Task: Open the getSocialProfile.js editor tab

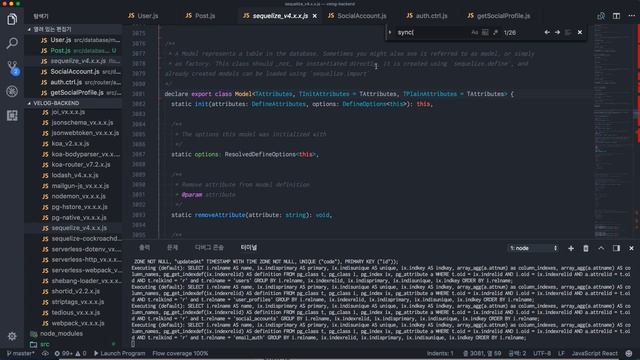Action: coord(499,16)
